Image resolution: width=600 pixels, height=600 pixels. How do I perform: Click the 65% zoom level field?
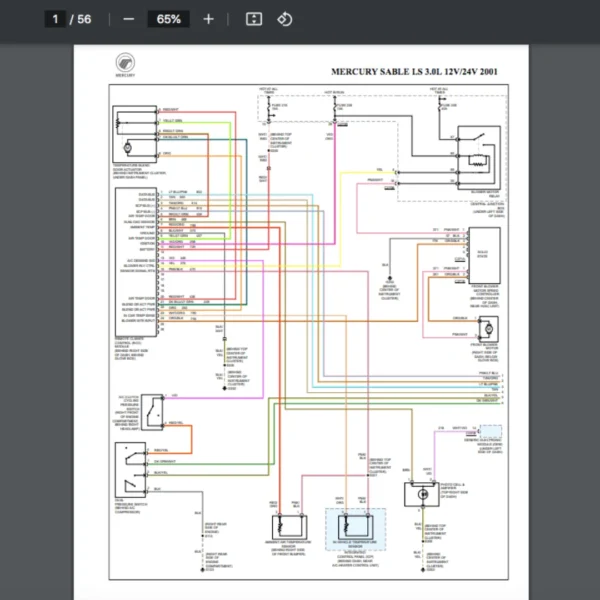click(168, 19)
